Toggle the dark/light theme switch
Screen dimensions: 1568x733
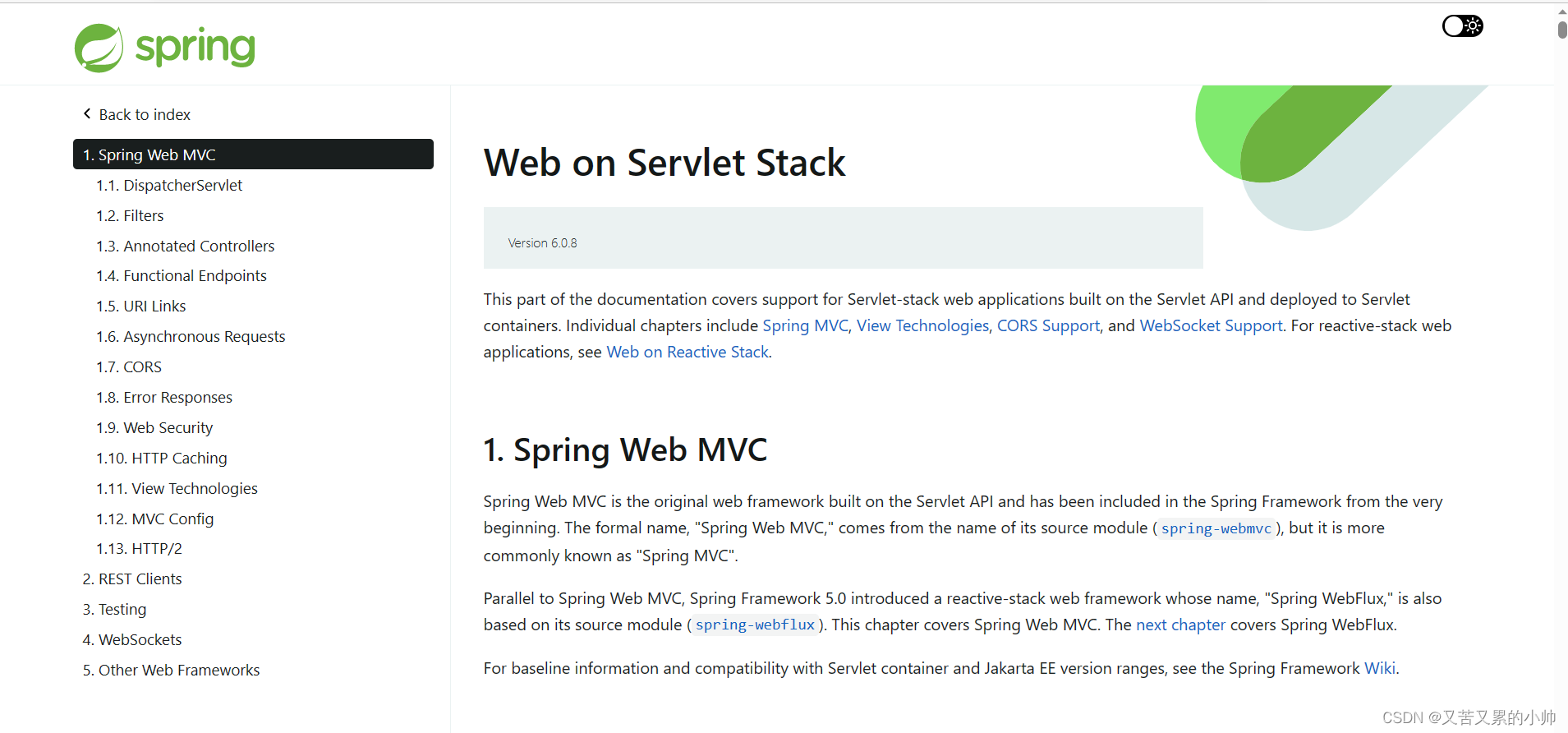tap(1463, 26)
